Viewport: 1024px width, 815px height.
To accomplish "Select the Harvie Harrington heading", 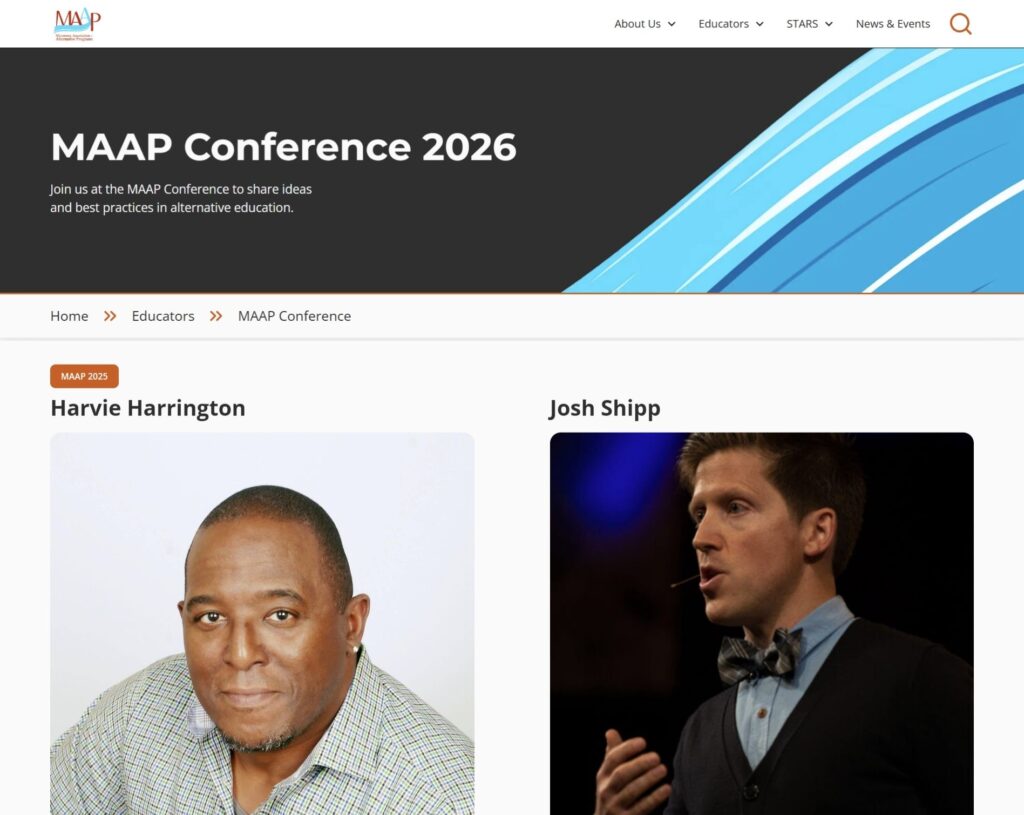I will [x=148, y=408].
